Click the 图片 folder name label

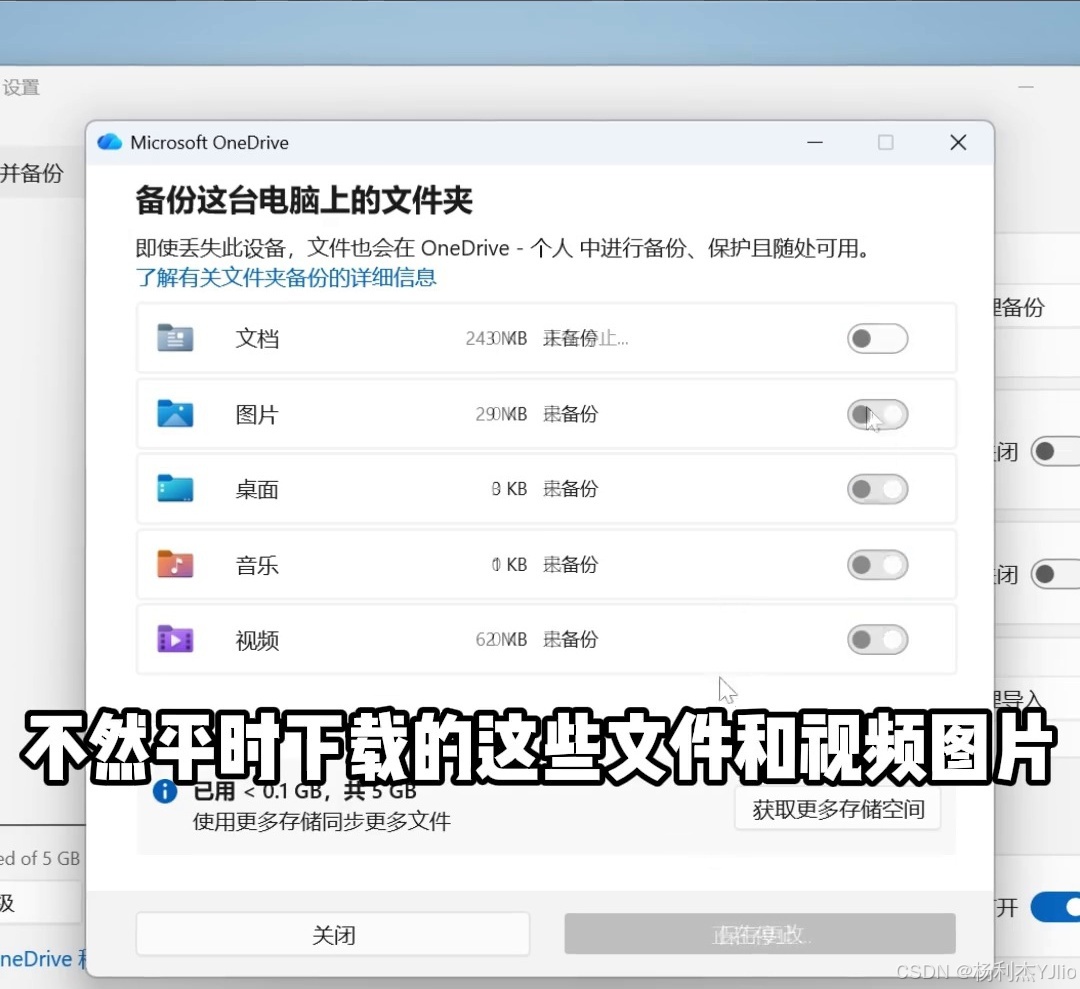[x=257, y=414]
